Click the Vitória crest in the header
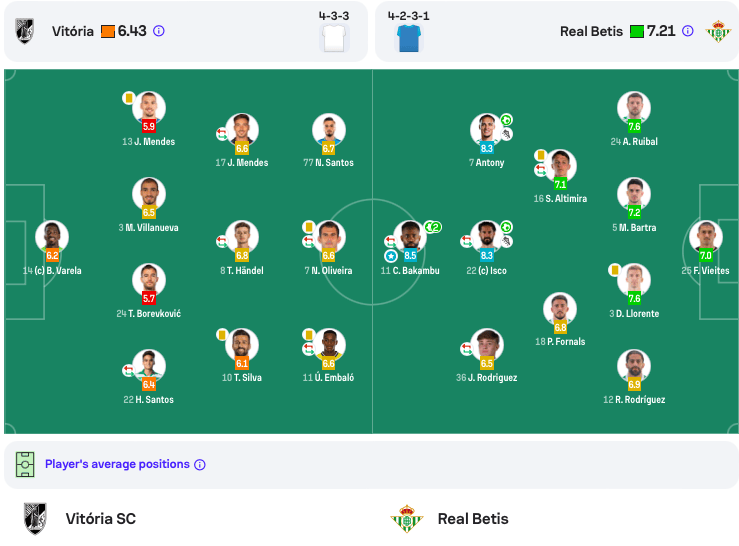Image resolution: width=739 pixels, height=546 pixels. coord(25,31)
